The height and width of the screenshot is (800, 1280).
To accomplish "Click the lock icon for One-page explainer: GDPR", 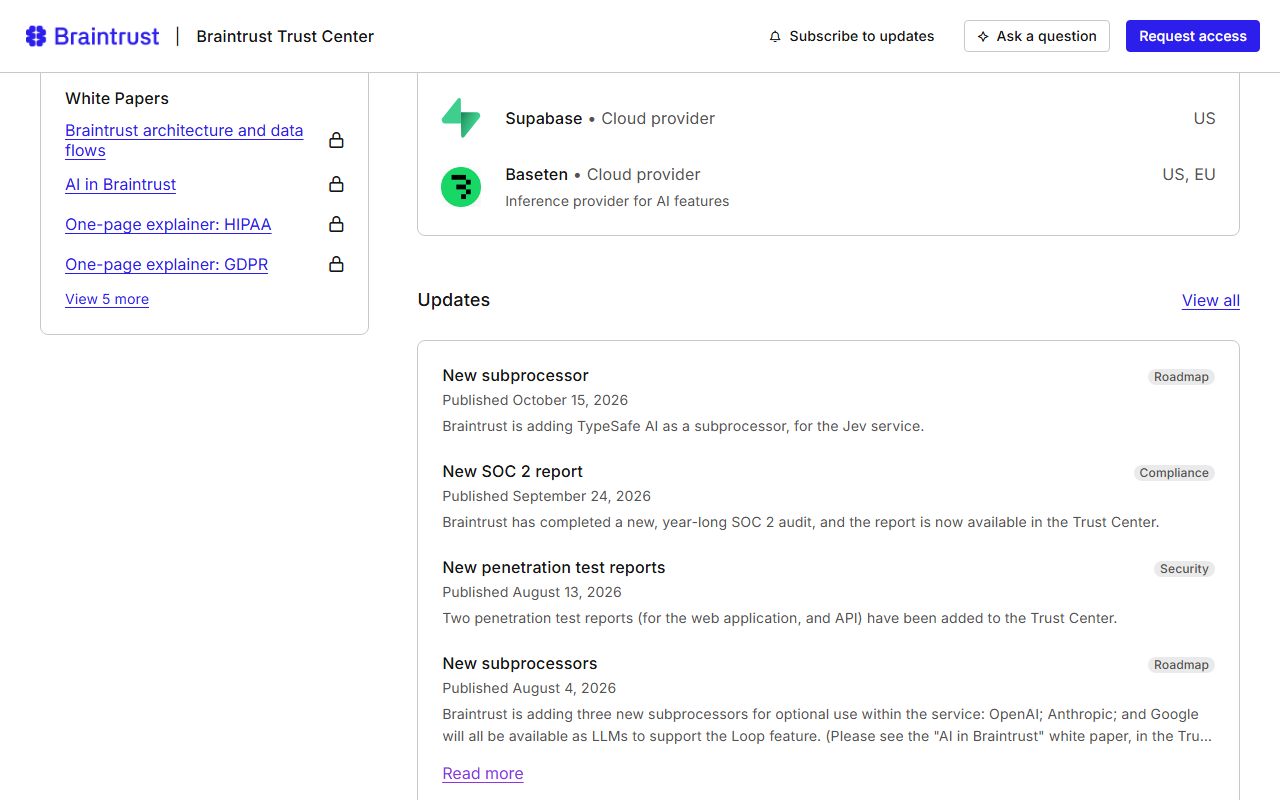I will [337, 264].
